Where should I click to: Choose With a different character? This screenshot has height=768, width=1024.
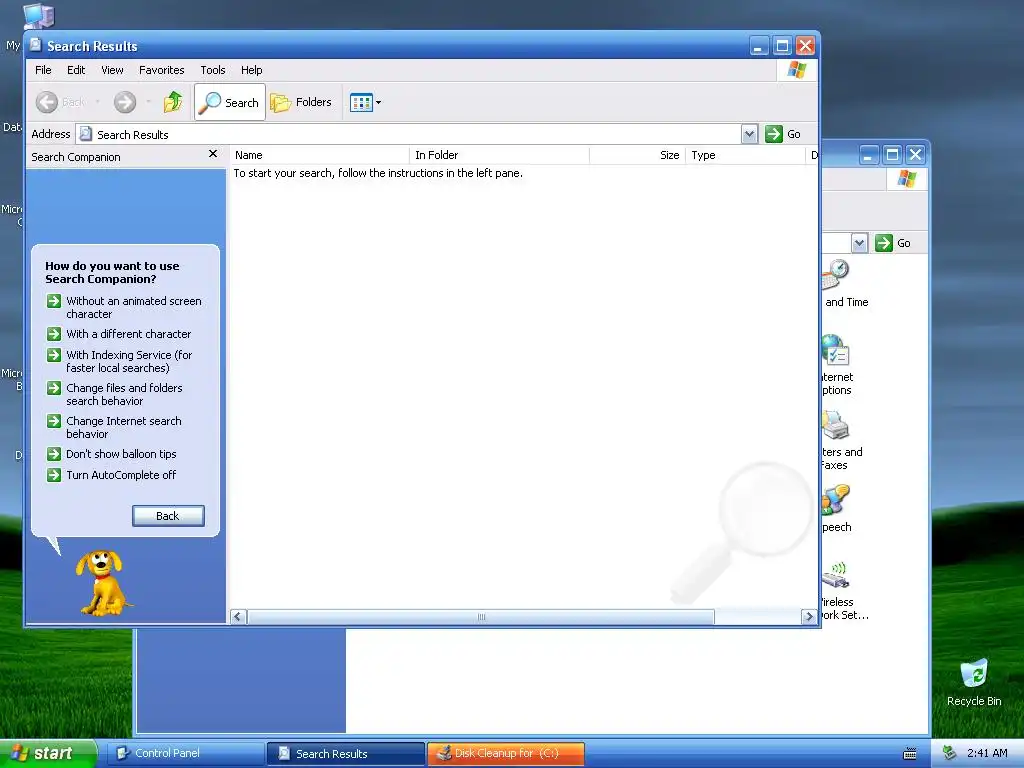[118, 334]
